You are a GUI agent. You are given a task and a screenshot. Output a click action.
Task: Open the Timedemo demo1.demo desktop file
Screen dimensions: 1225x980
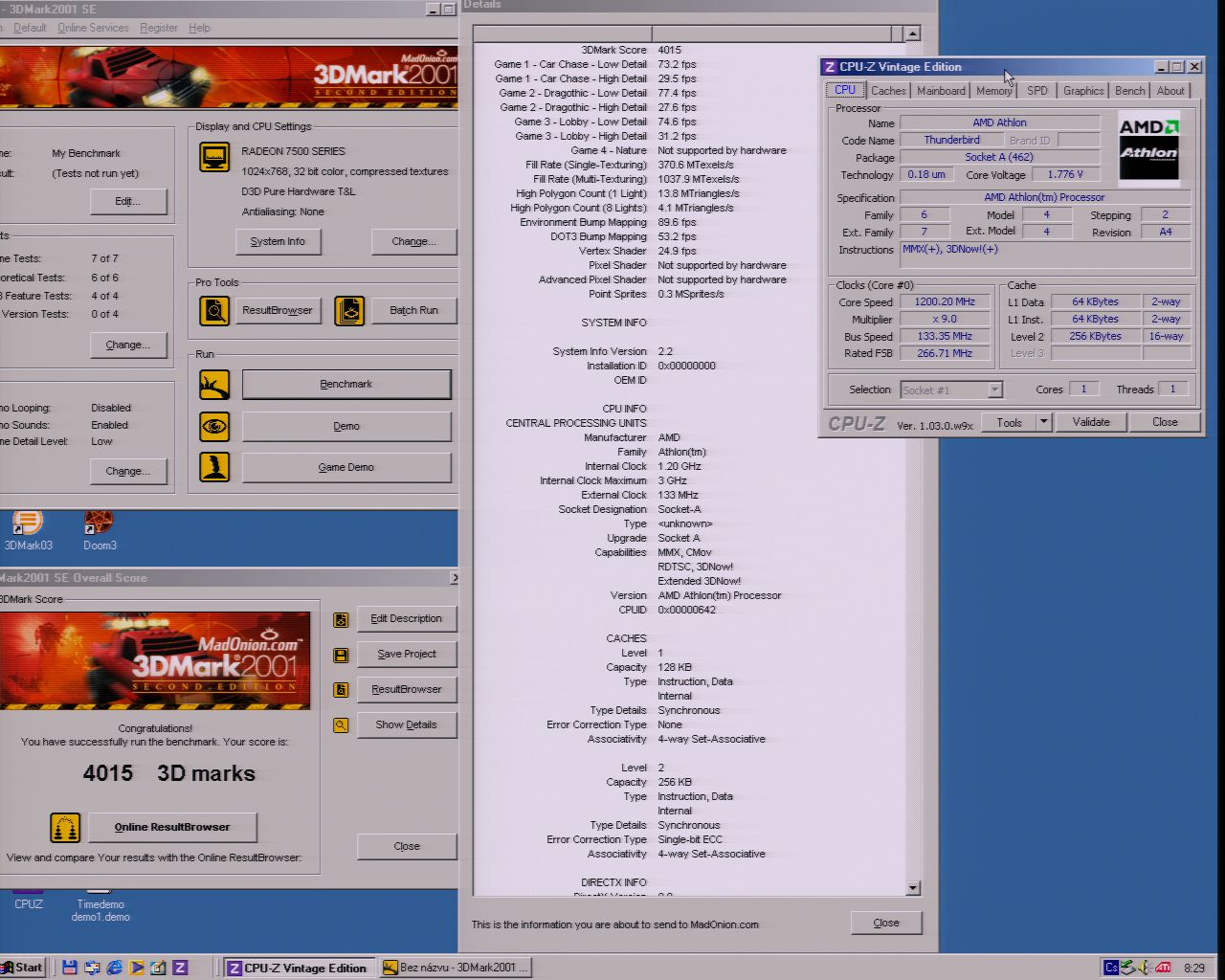point(100,906)
